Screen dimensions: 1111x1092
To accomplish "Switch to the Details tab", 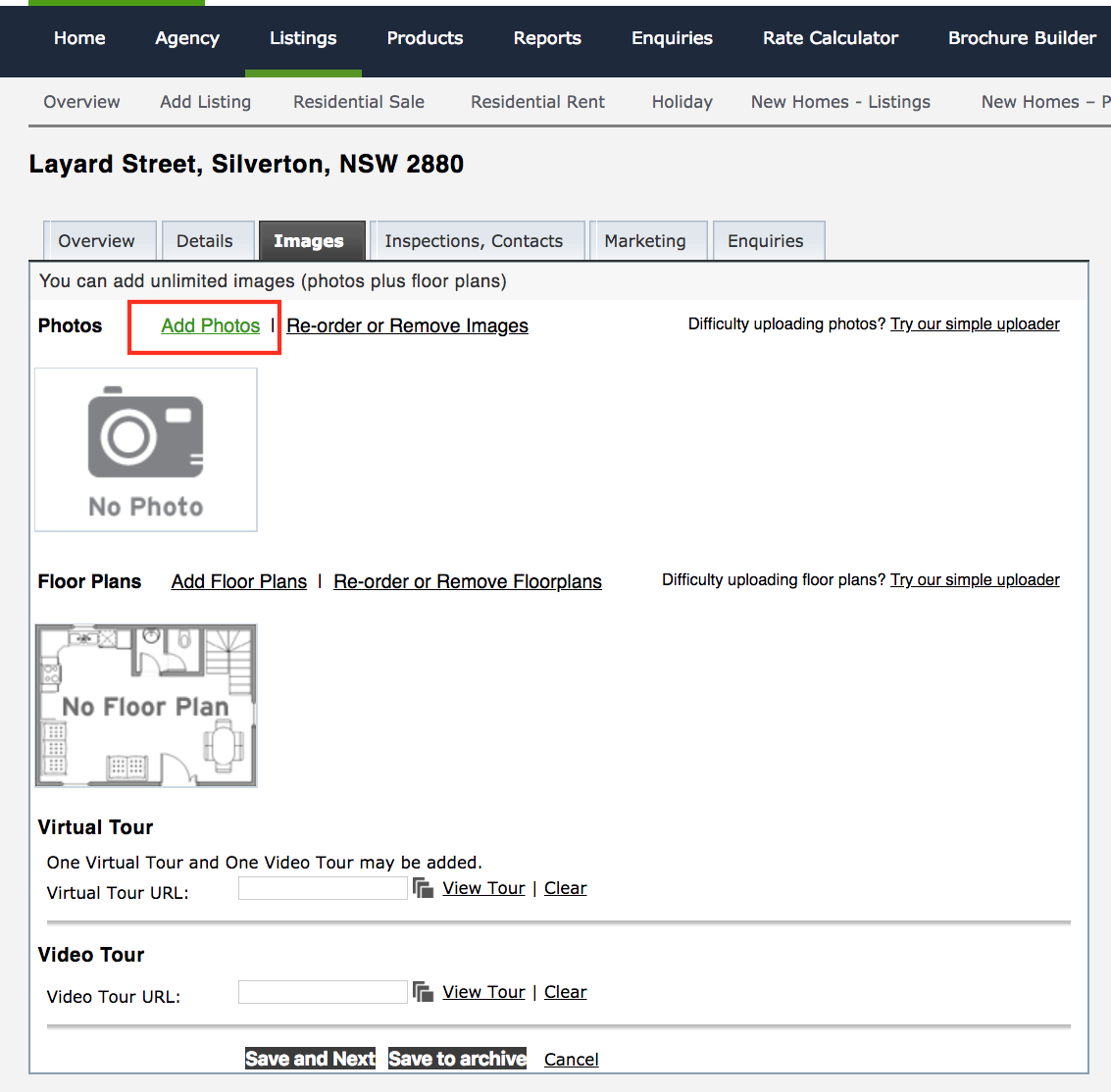I will [x=208, y=241].
